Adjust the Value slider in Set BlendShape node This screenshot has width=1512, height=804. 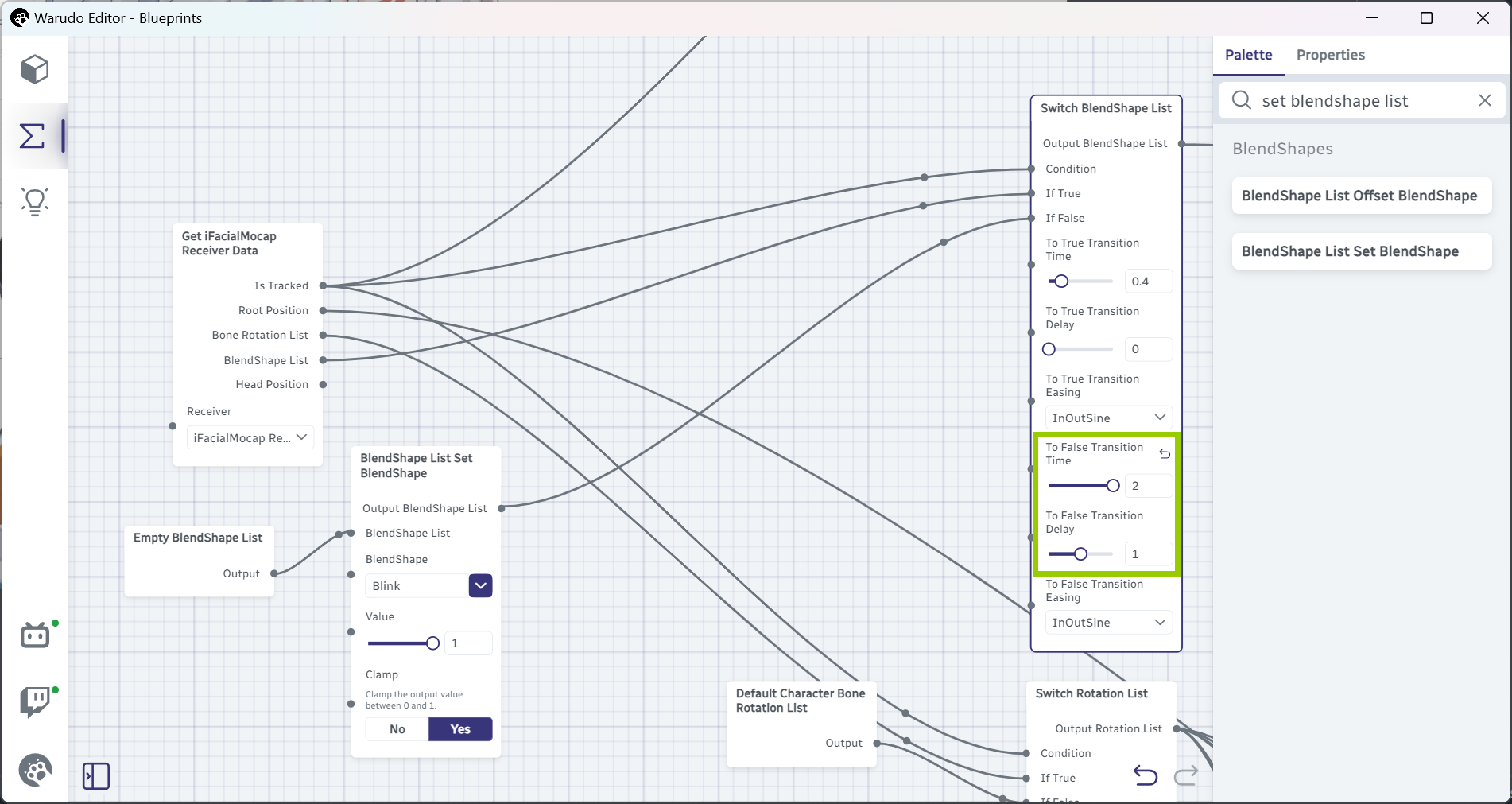tap(403, 643)
